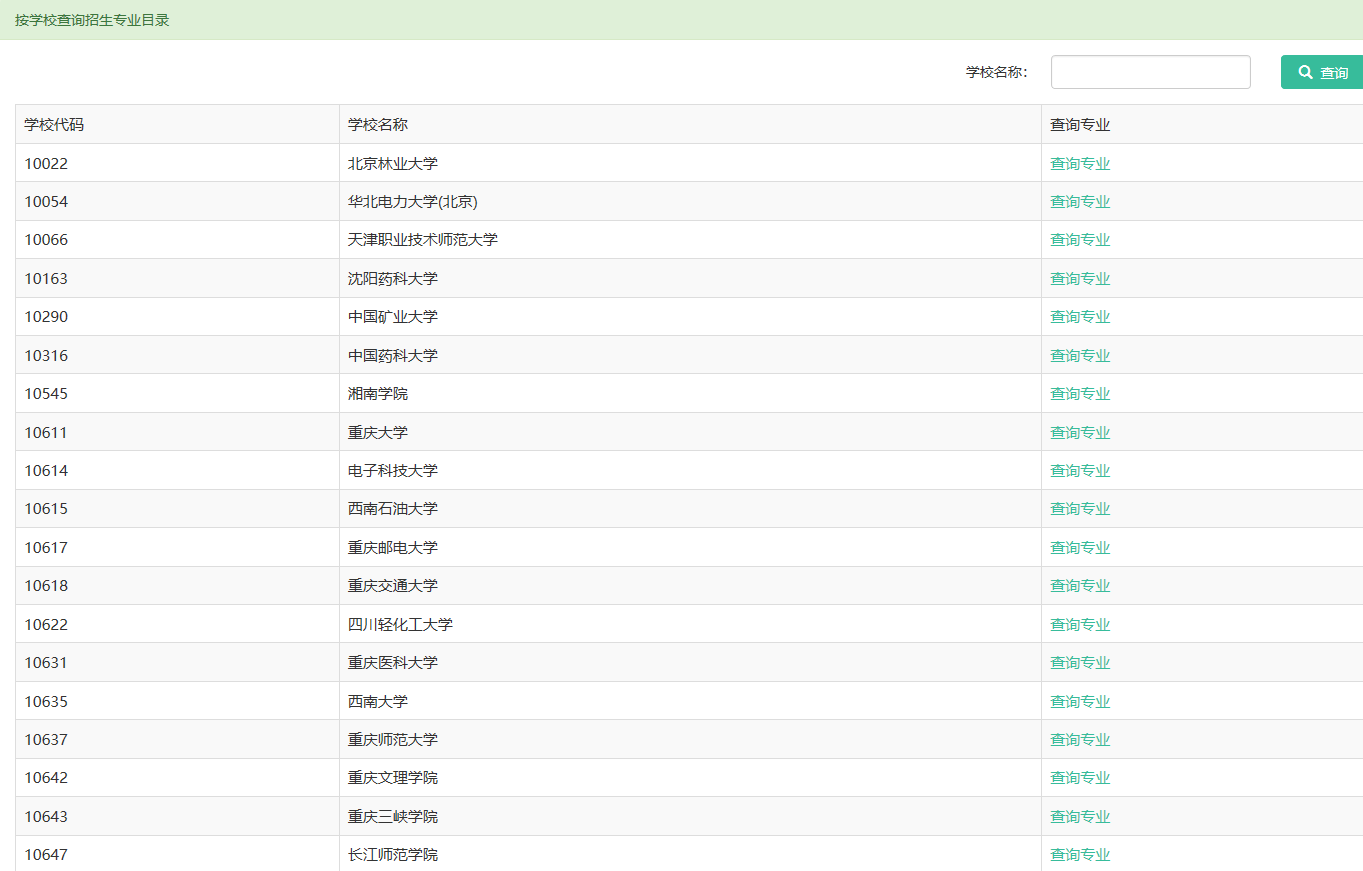
Task: Click the 学校代码 column header
Action: pyautogui.click(x=54, y=125)
